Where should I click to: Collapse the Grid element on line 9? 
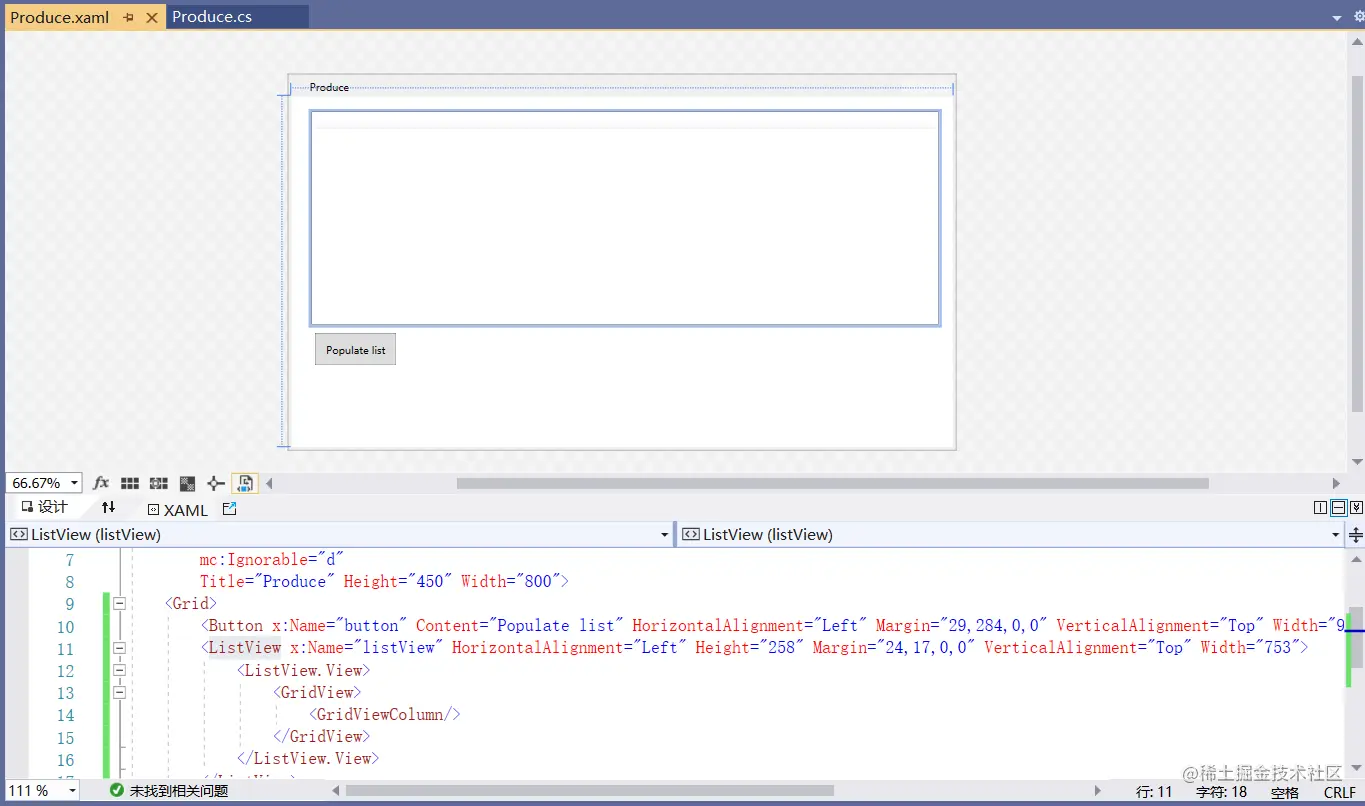[120, 603]
